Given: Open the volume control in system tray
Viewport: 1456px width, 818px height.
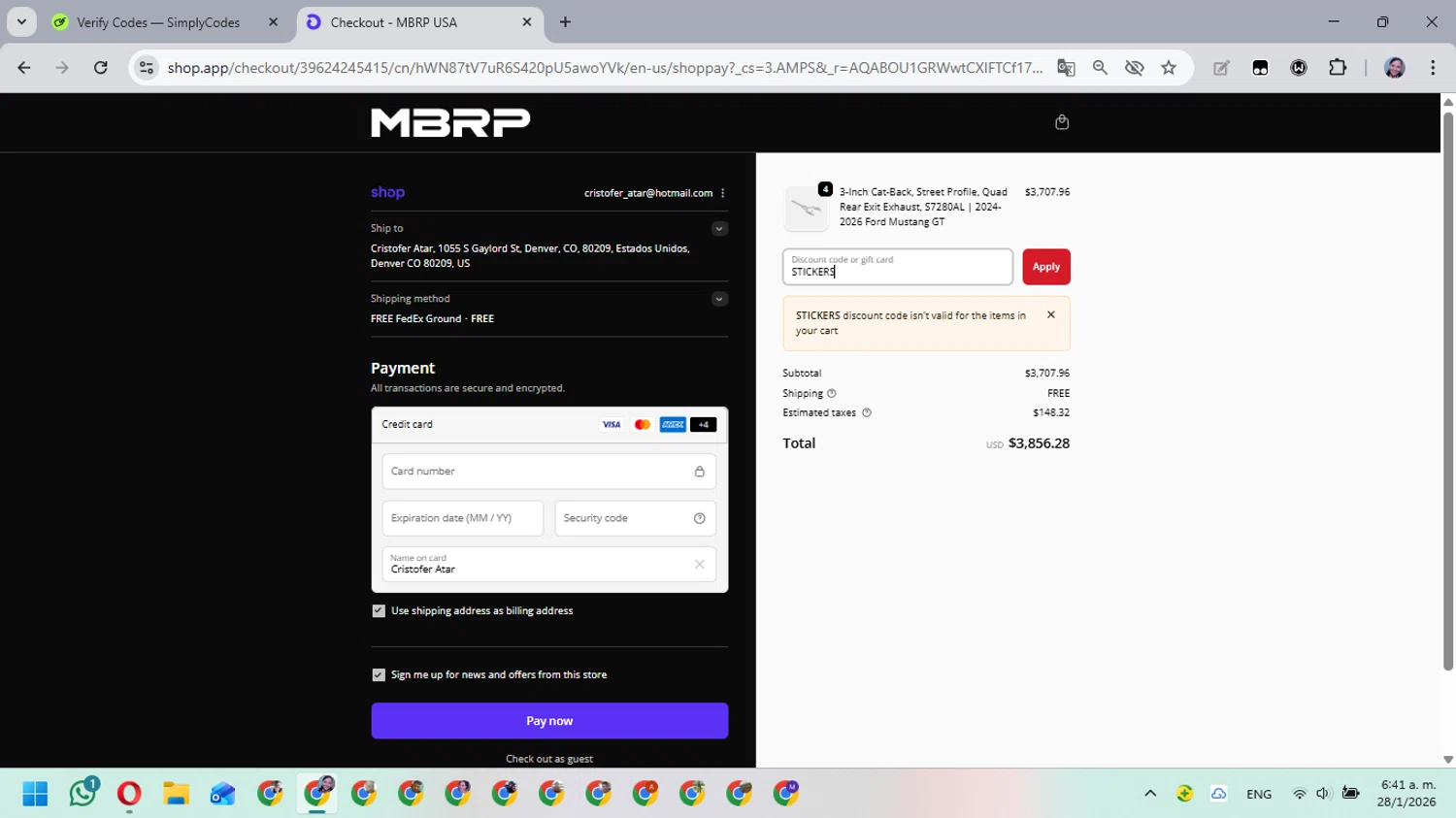Looking at the screenshot, I should [1323, 794].
